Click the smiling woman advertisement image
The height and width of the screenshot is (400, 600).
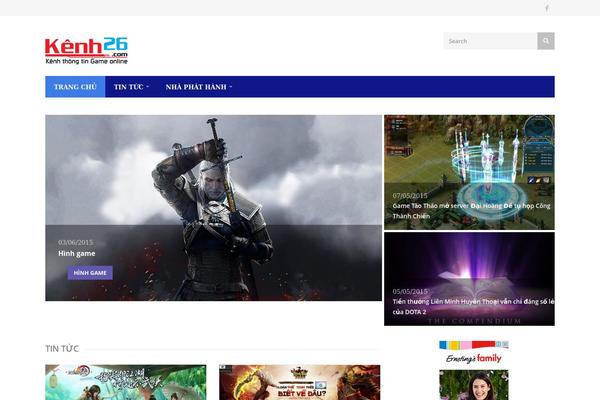[474, 385]
